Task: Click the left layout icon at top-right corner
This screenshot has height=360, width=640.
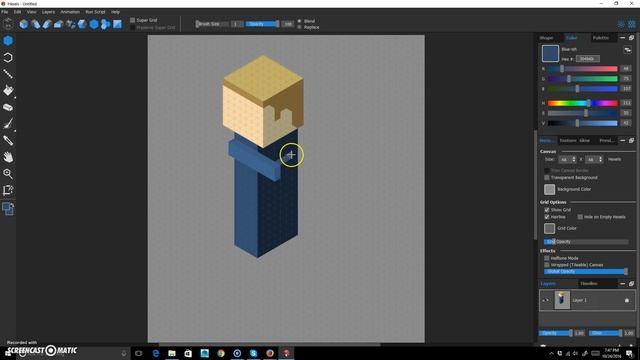Action: click(621, 24)
